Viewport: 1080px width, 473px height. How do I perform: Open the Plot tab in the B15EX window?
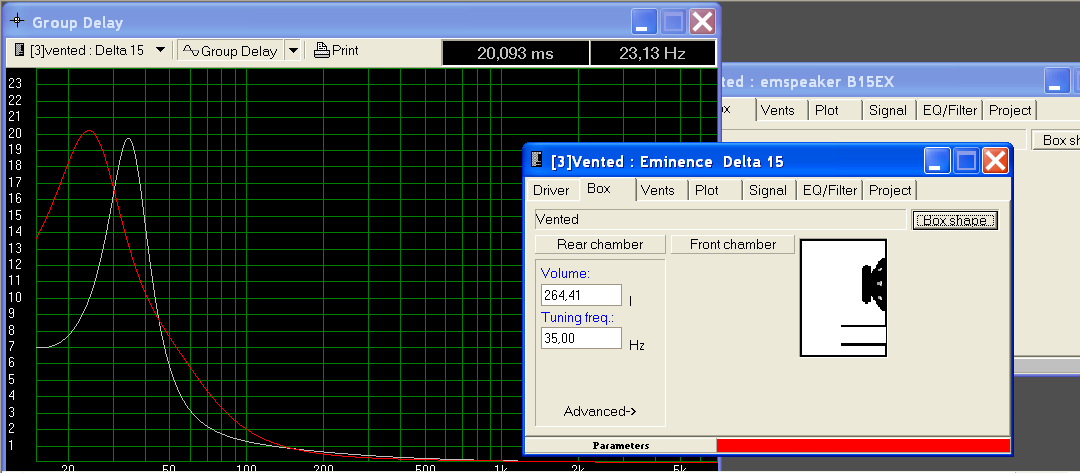pyautogui.click(x=827, y=110)
